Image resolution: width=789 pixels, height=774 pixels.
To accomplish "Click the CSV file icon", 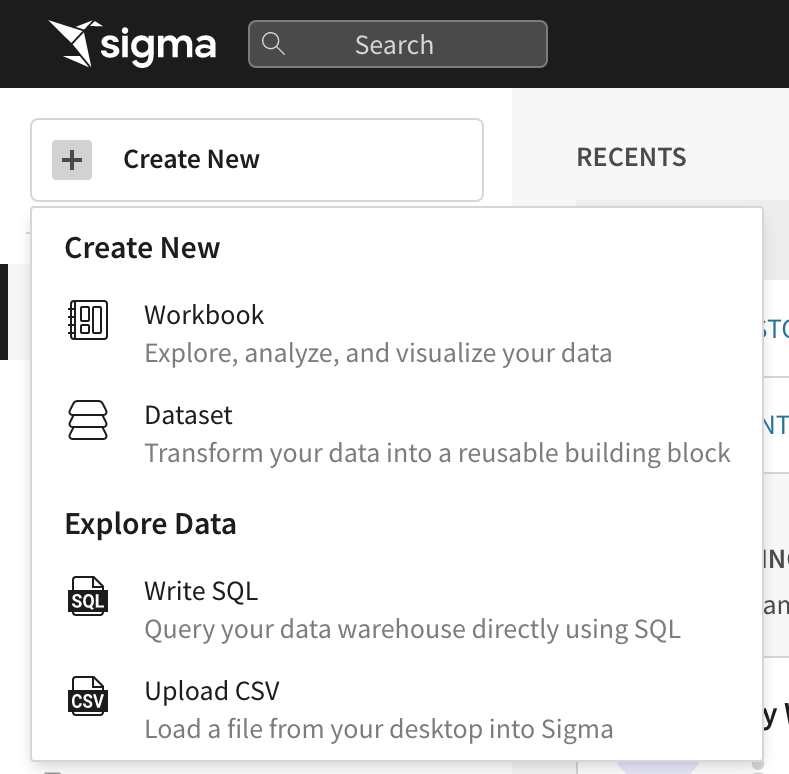I will (x=88, y=696).
